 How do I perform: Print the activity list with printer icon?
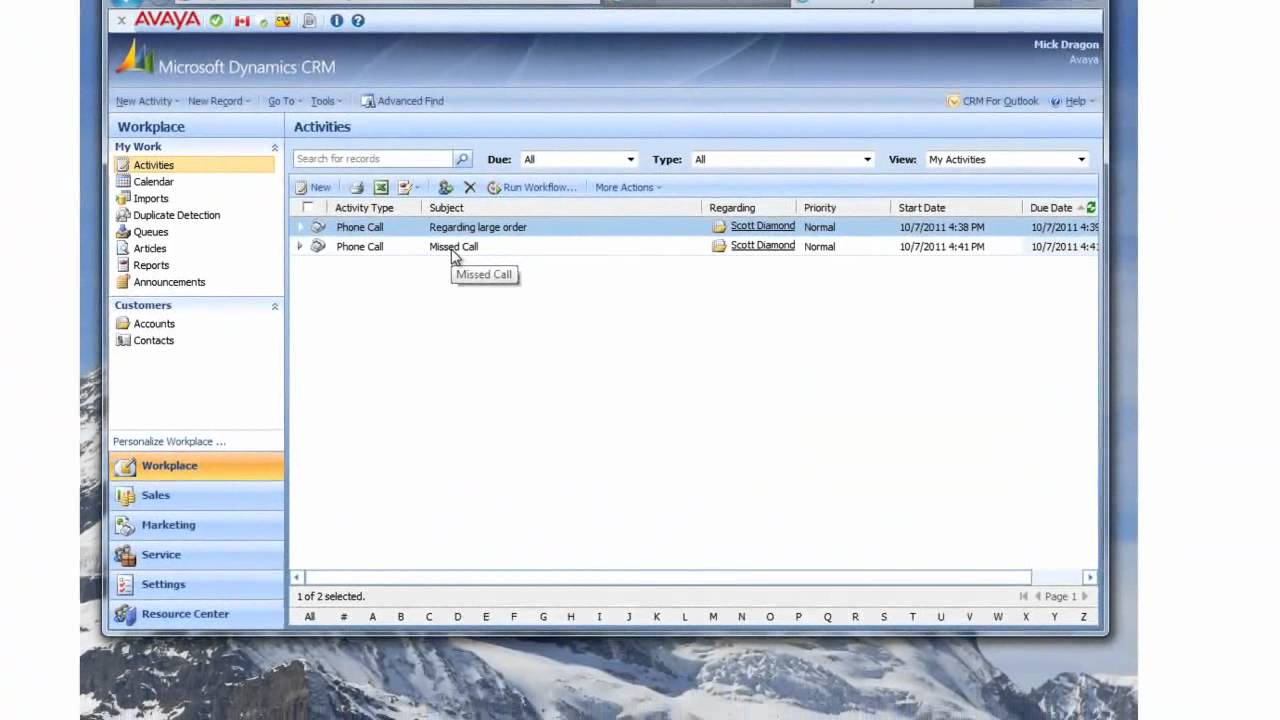356,187
